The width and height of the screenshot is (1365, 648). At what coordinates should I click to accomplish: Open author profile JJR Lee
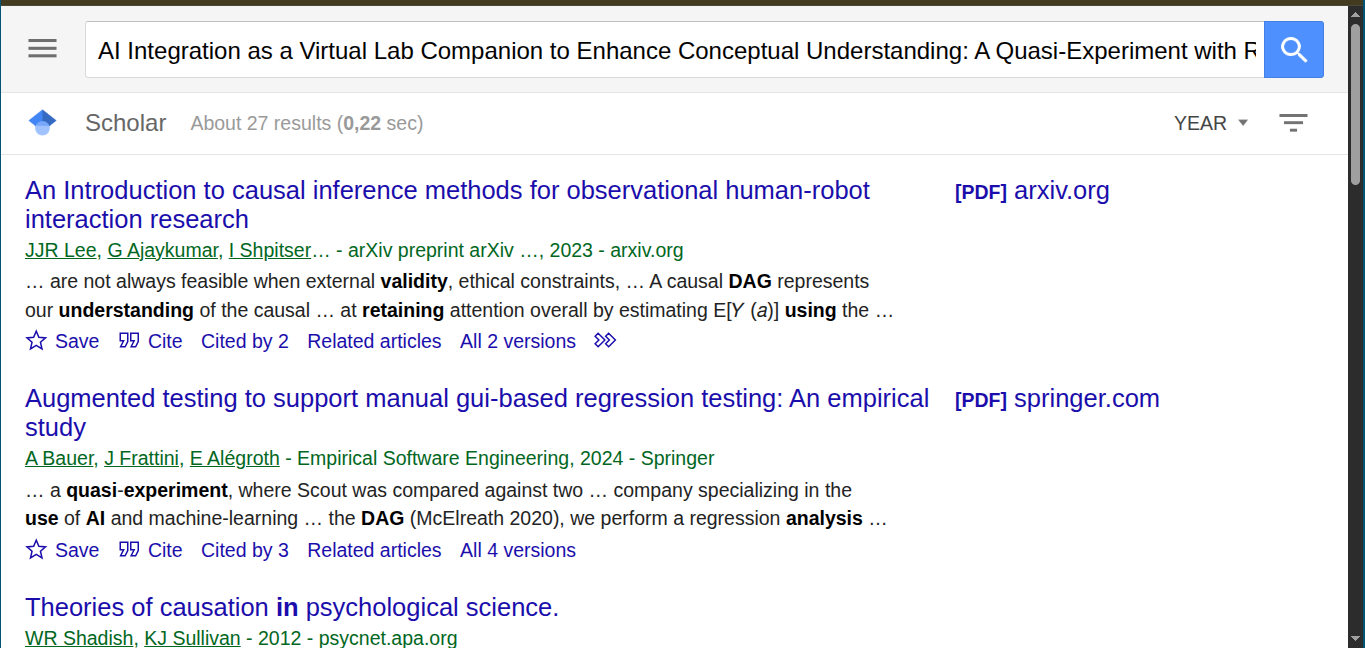[61, 250]
